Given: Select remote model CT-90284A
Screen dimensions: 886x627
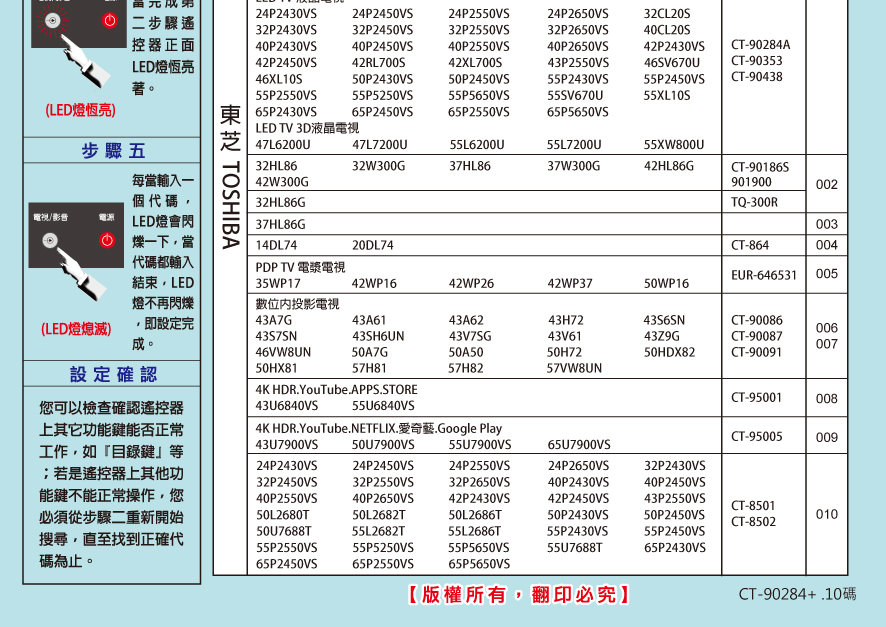Looking at the screenshot, I should pos(761,45).
